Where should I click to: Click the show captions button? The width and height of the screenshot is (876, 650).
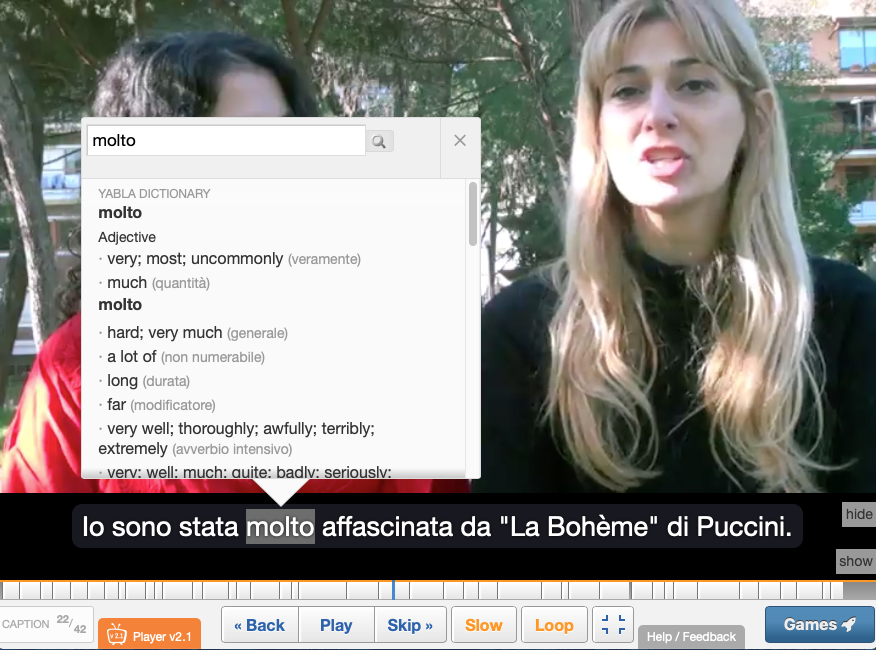[855, 561]
